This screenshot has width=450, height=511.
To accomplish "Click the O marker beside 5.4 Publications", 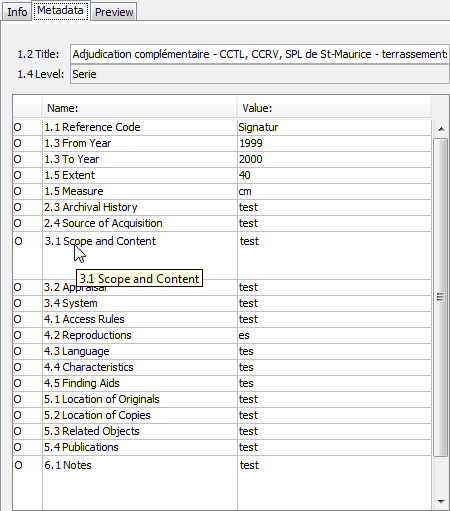I will tap(18, 447).
